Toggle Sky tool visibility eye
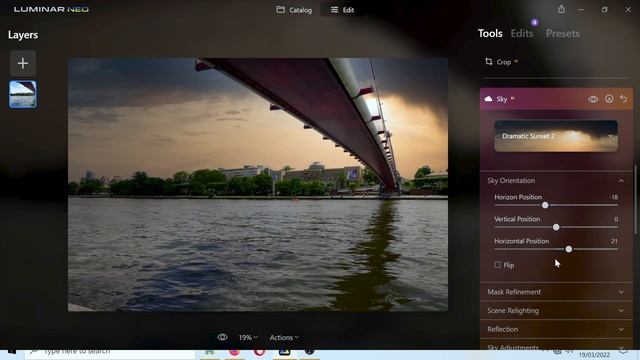Screen dimensions: 640x360 point(593,99)
